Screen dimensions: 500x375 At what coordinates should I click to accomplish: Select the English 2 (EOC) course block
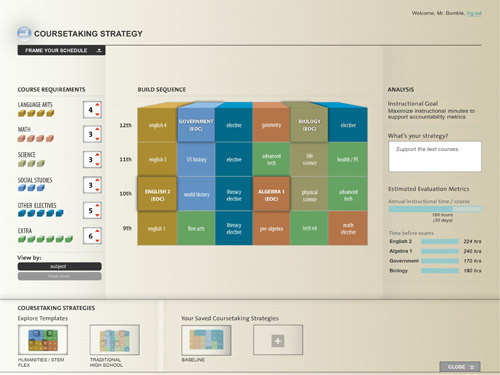pos(157,194)
